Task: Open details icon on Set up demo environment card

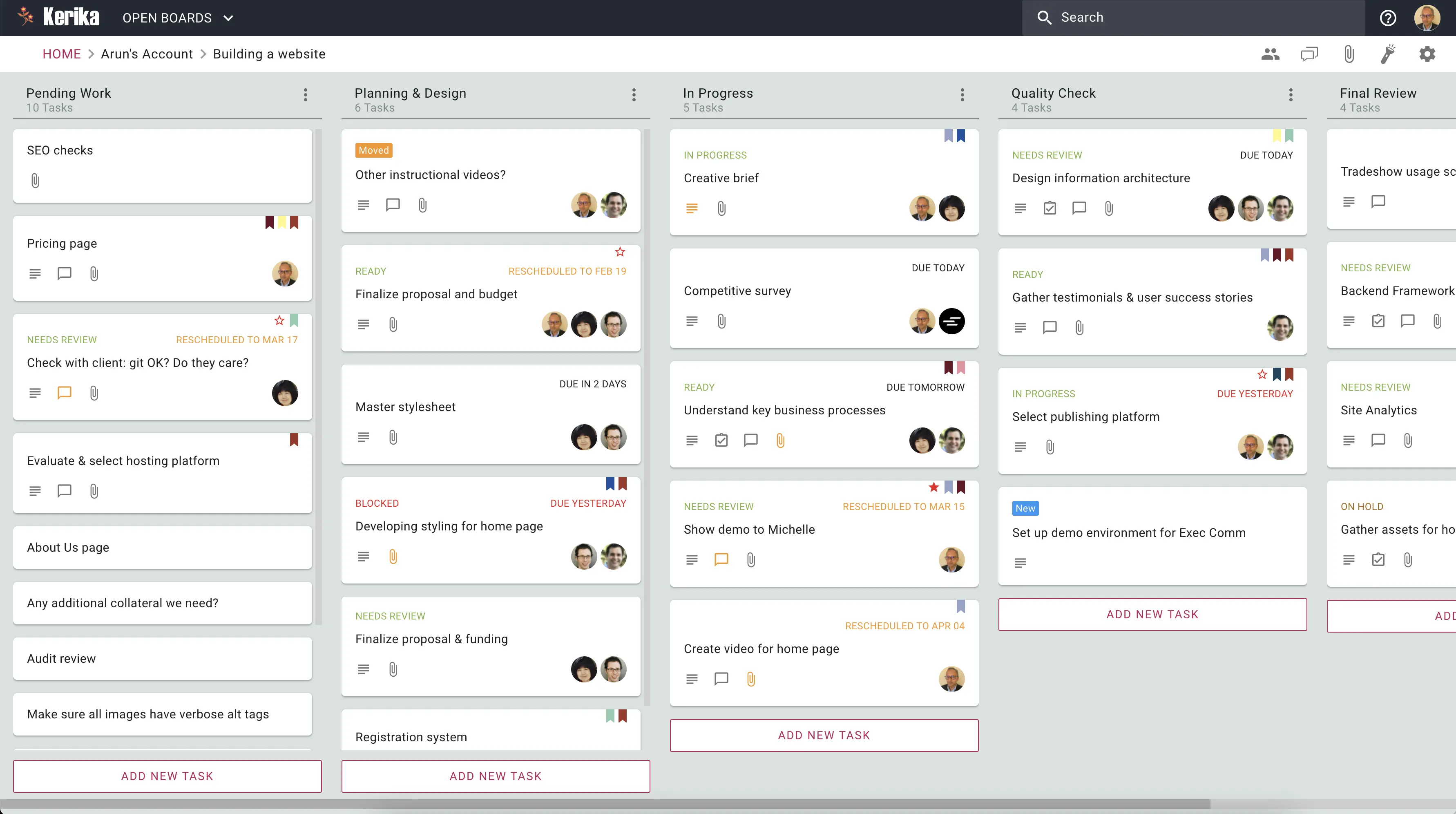Action: tap(1020, 563)
